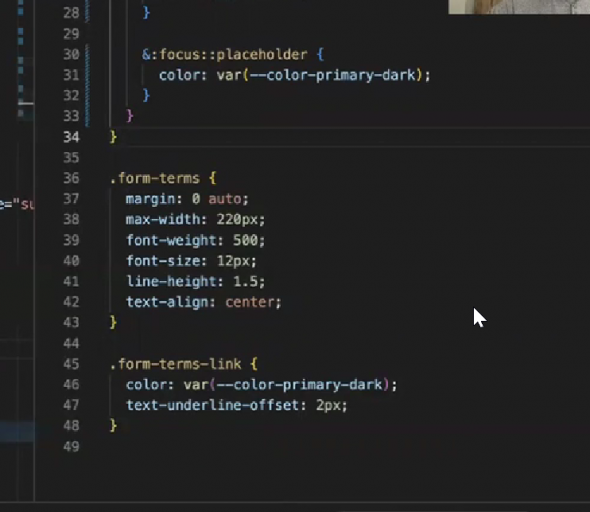Click line number 44 in the gutter
Image resolution: width=590 pixels, height=512 pixels.
(71, 343)
